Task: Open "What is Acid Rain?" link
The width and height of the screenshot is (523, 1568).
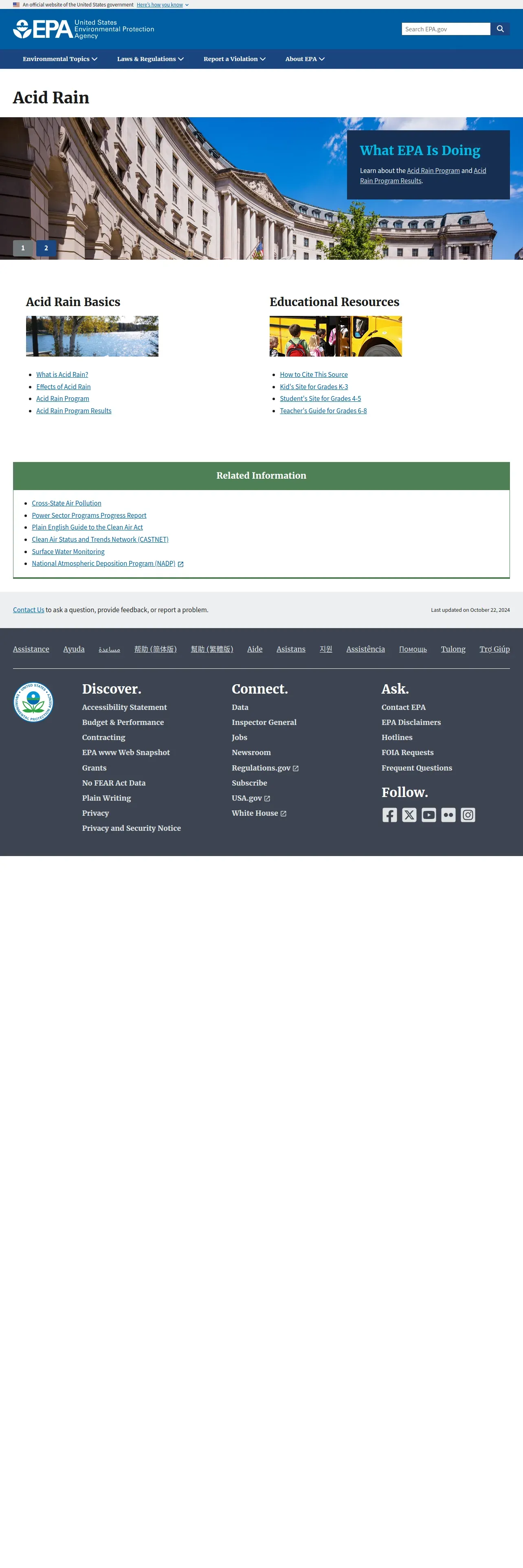Action: click(62, 375)
